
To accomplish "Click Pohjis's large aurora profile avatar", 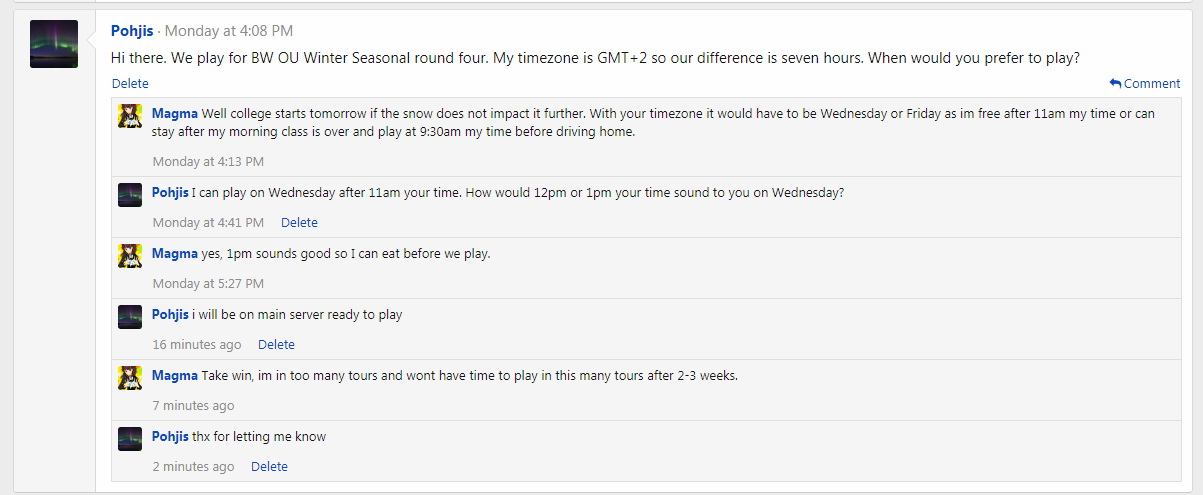I will [54, 44].
